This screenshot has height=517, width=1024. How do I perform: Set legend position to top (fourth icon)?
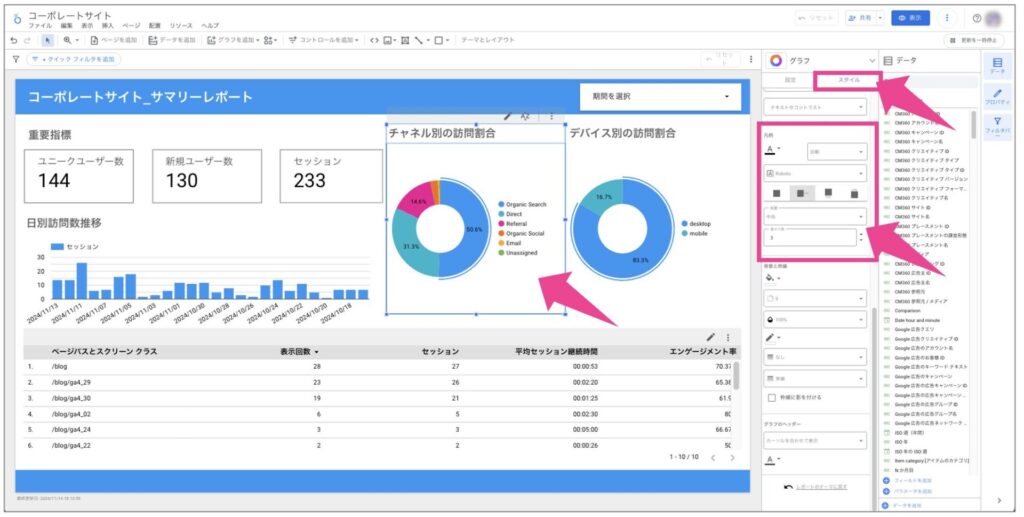[x=854, y=194]
